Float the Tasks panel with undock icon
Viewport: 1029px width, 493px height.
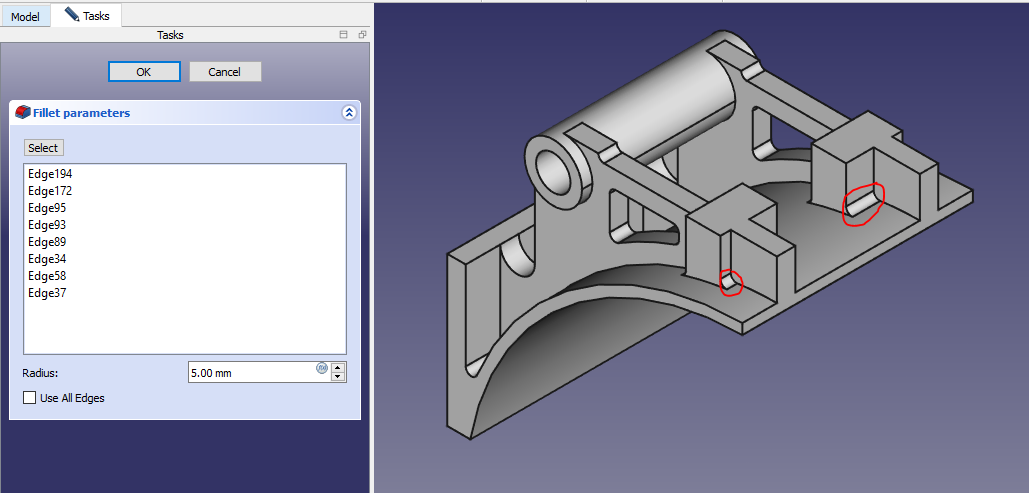tap(362, 35)
